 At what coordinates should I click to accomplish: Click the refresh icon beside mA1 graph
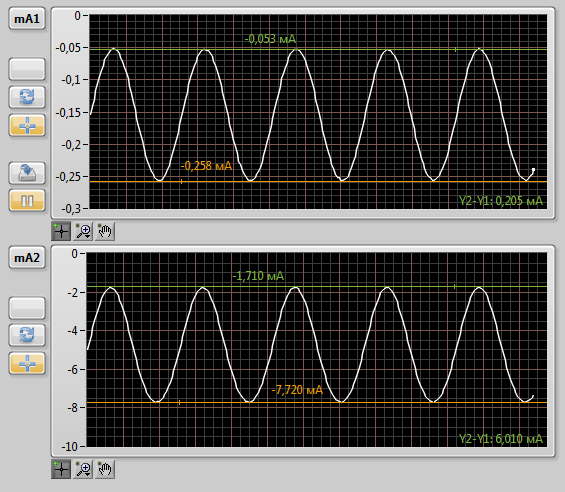pyautogui.click(x=27, y=97)
